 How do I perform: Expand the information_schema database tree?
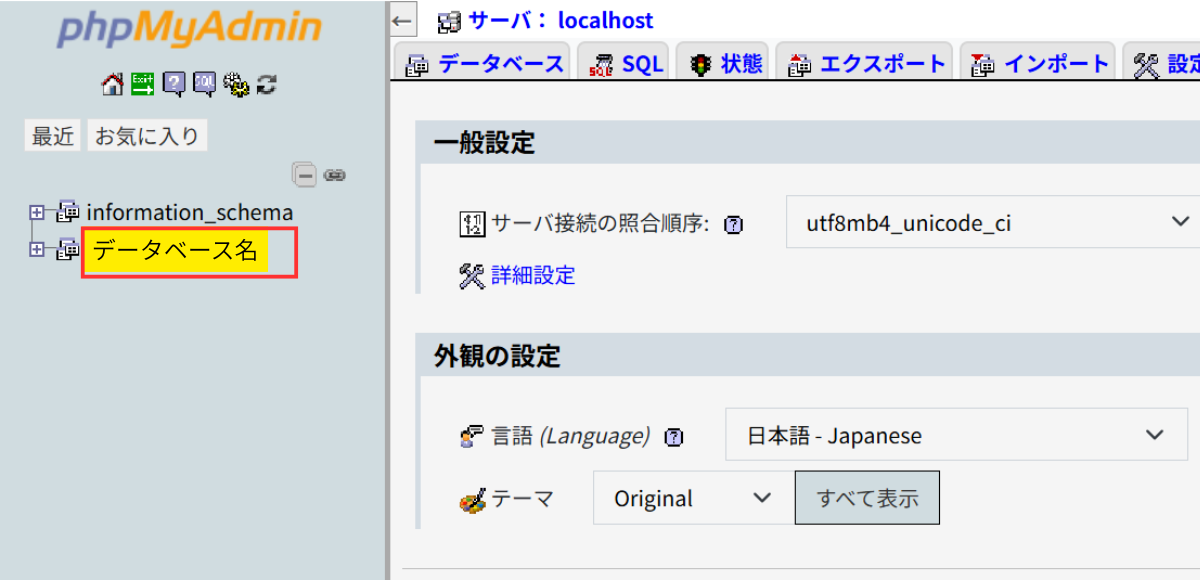pyautogui.click(x=37, y=212)
